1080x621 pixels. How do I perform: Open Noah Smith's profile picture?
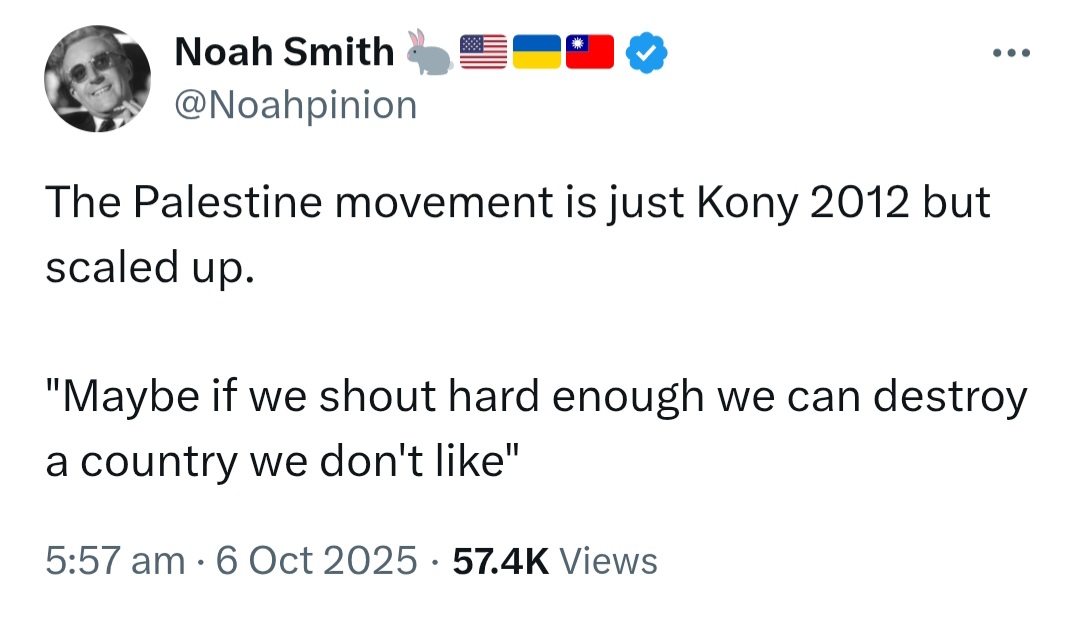97,78
